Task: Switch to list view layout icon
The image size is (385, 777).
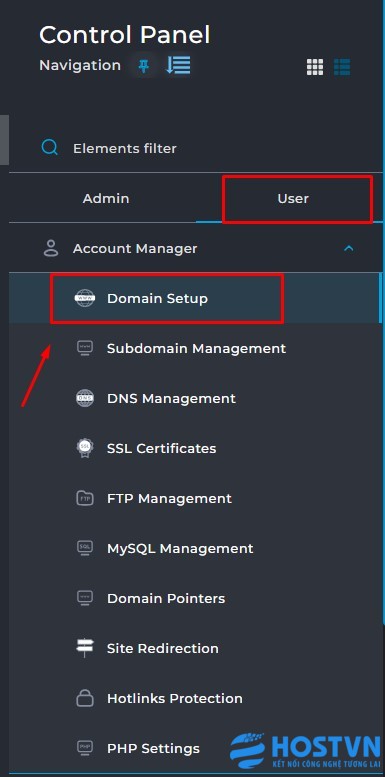Action: pos(342,67)
